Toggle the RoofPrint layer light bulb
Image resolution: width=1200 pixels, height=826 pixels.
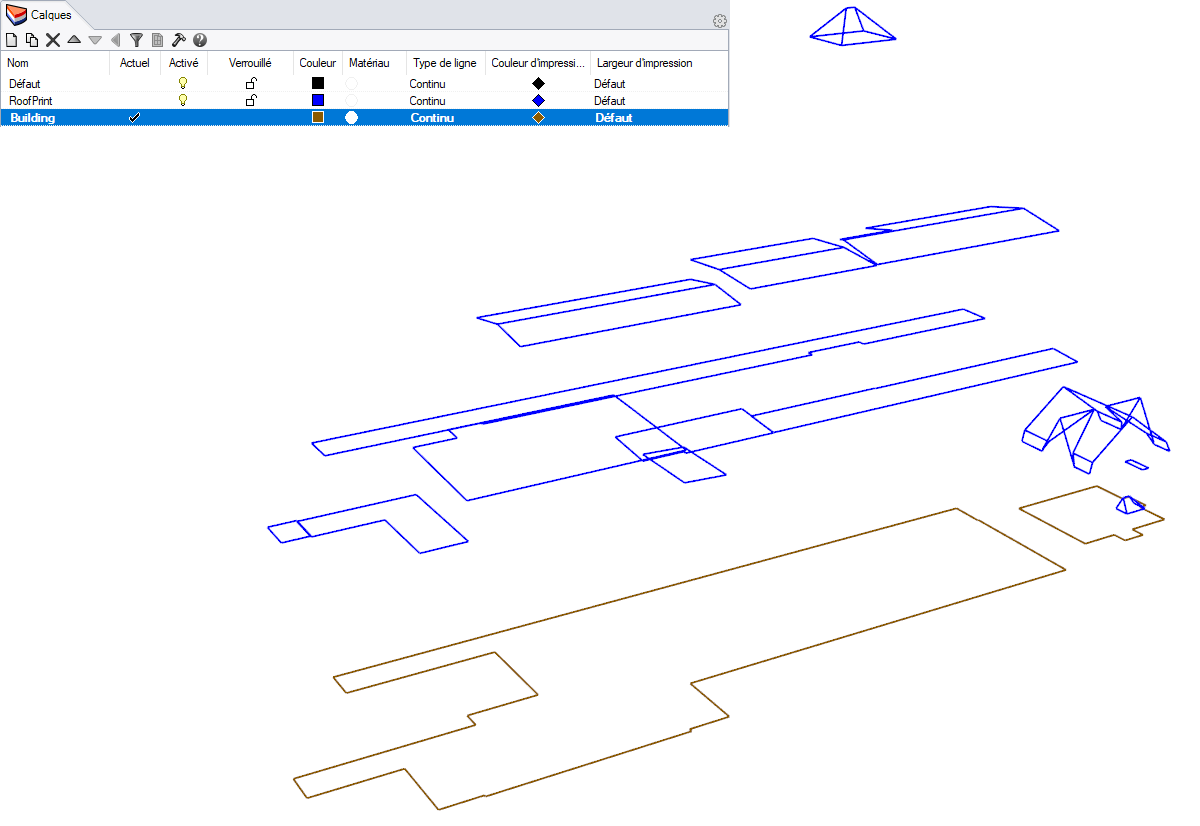click(x=183, y=101)
